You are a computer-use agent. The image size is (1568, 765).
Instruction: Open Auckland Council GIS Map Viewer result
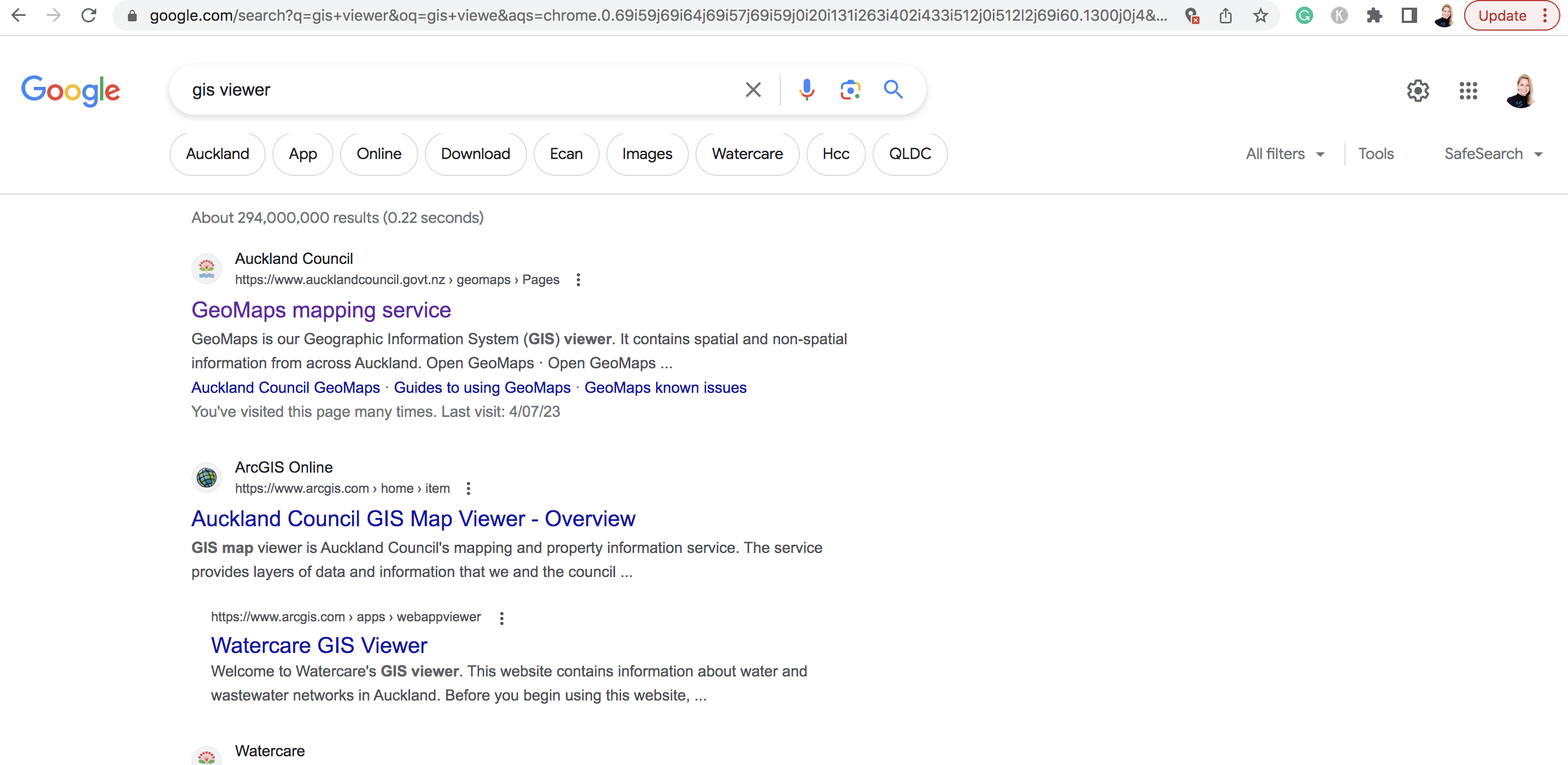tap(413, 519)
